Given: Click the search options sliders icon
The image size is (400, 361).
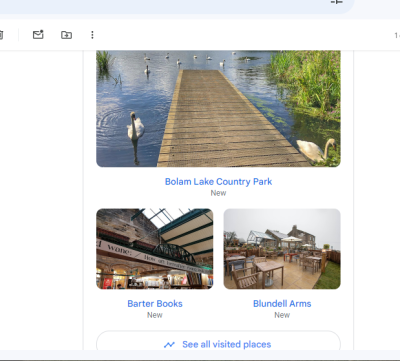Looking at the screenshot, I should 336,2.
